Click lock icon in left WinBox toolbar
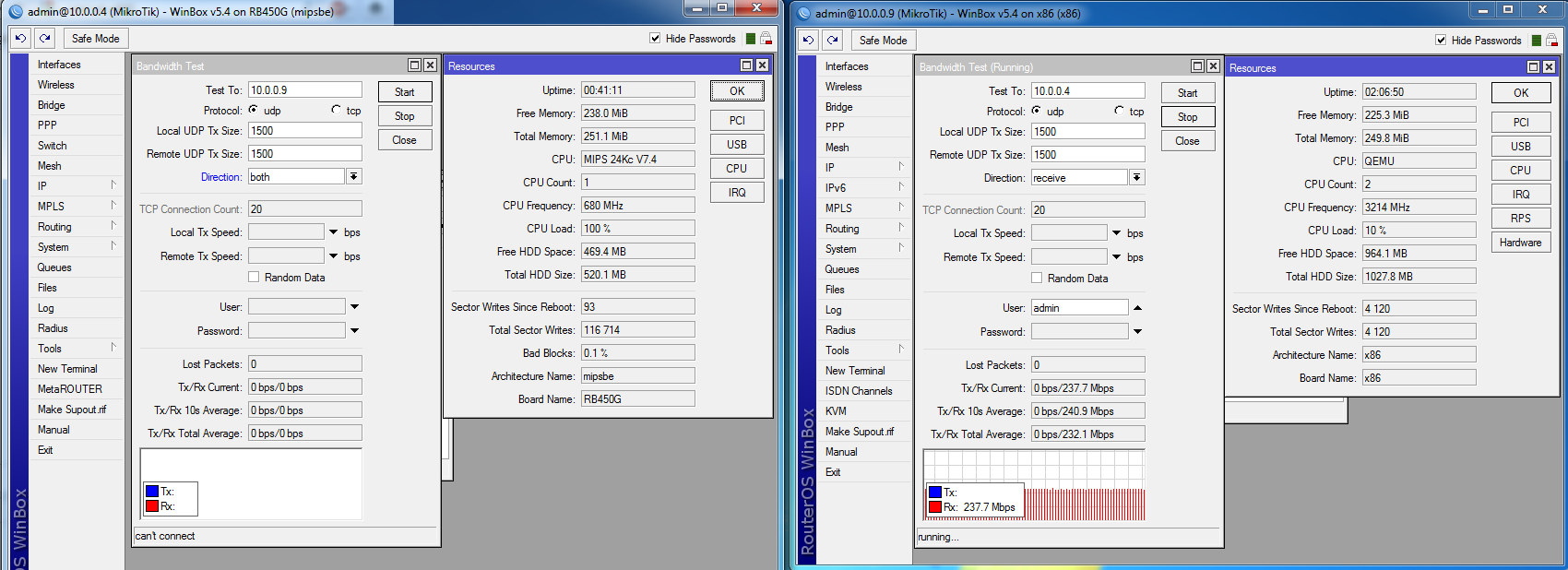This screenshot has width=1568, height=570. [x=766, y=39]
